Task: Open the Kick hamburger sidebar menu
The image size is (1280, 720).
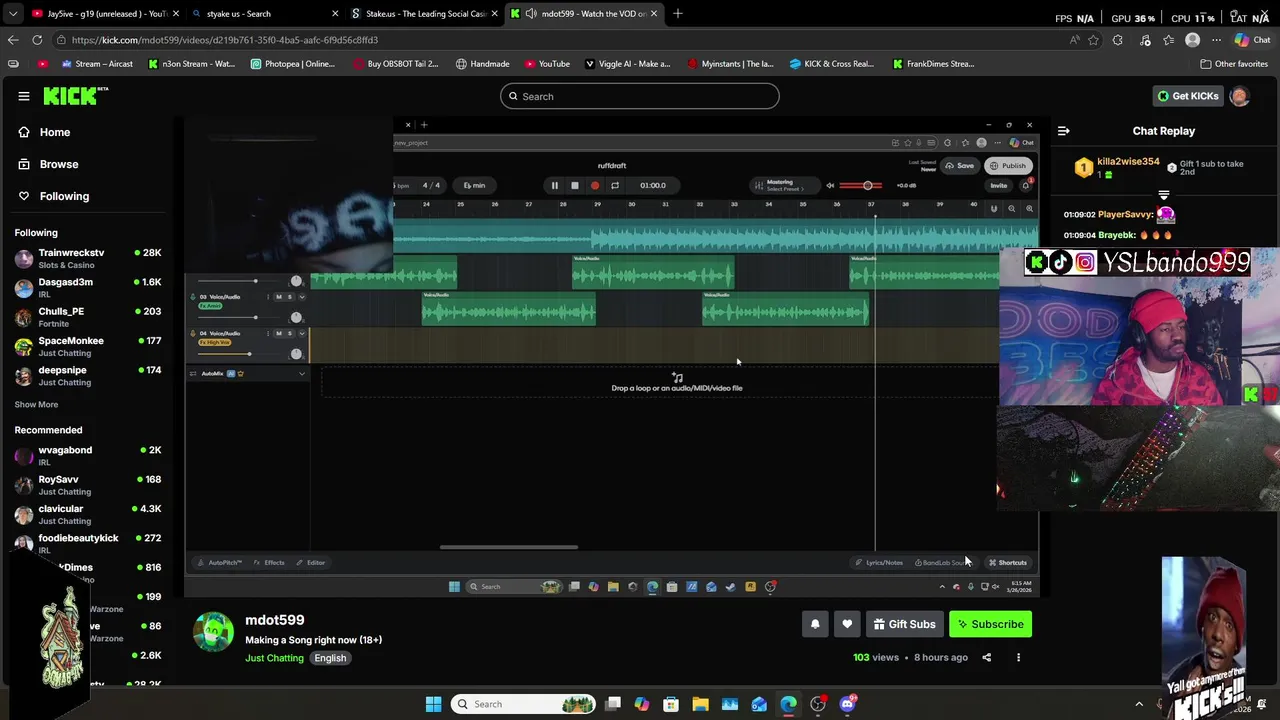Action: tap(23, 96)
